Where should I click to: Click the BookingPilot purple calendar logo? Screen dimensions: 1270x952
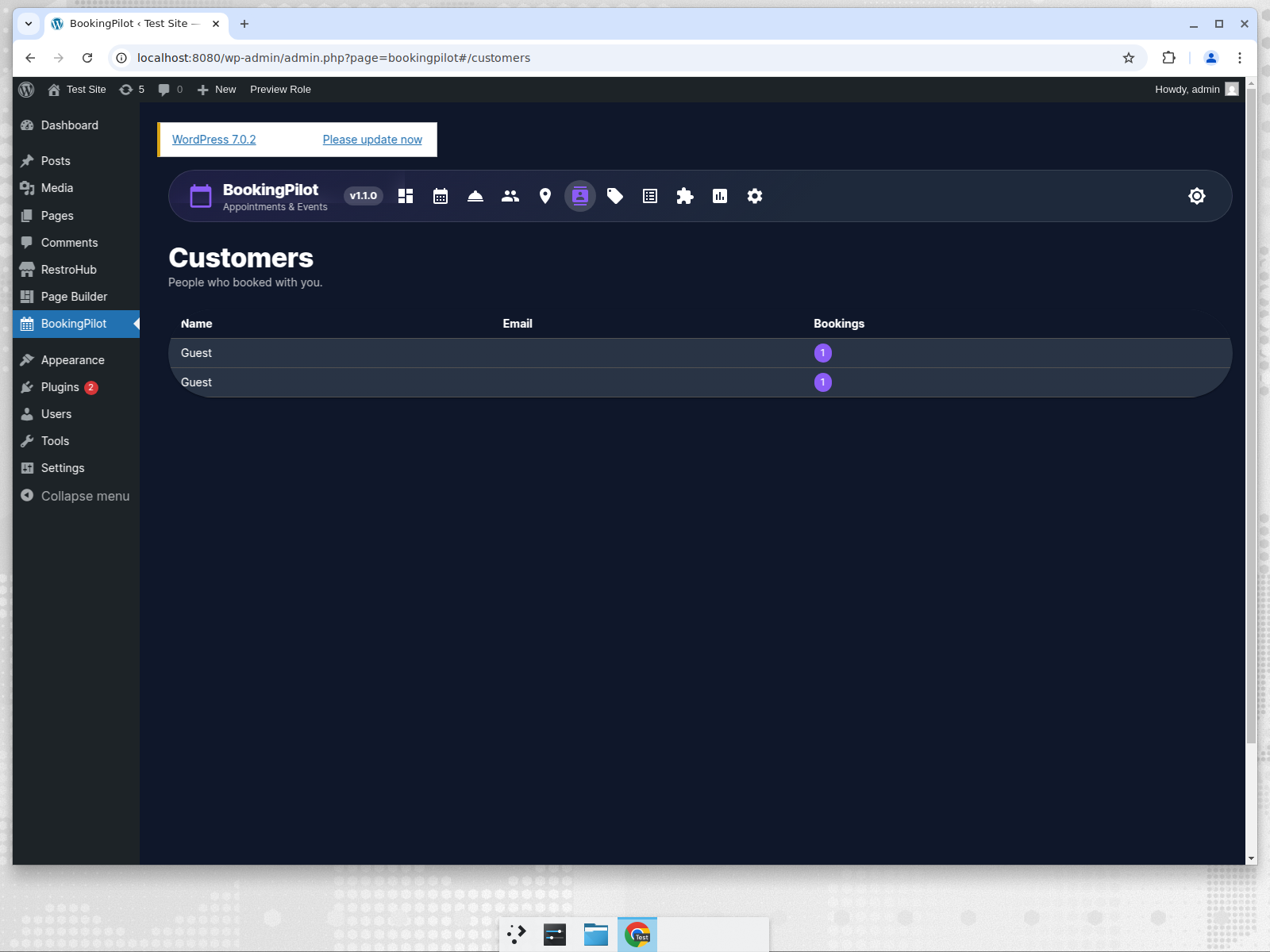201,196
